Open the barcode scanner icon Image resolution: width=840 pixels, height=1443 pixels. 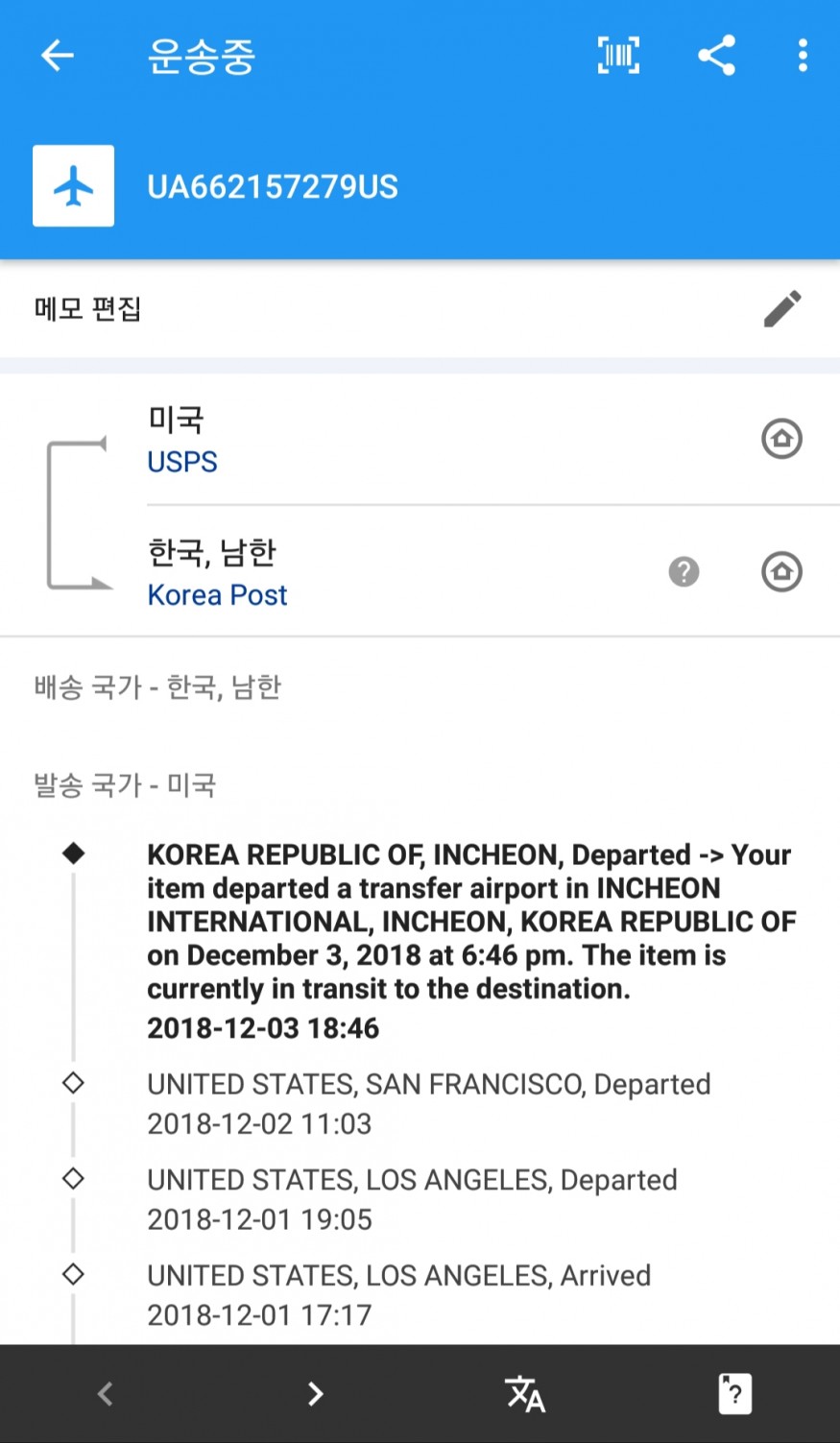[x=618, y=56]
